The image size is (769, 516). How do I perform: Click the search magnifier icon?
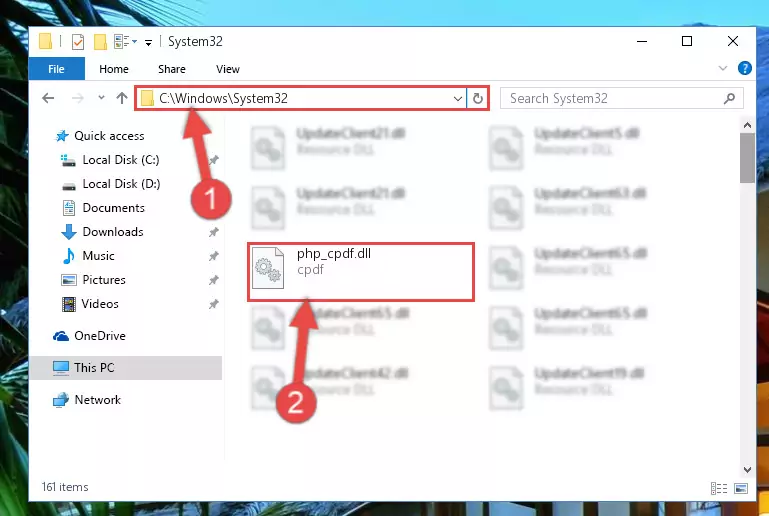click(729, 98)
